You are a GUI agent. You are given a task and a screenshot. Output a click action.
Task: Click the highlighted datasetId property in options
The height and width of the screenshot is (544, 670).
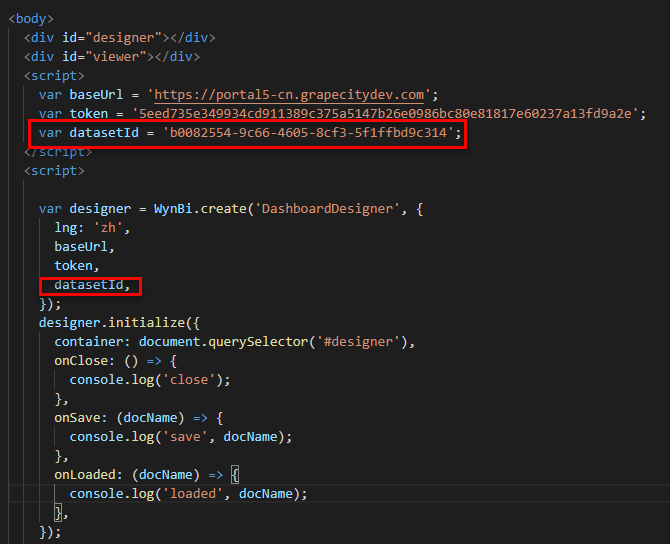point(92,286)
